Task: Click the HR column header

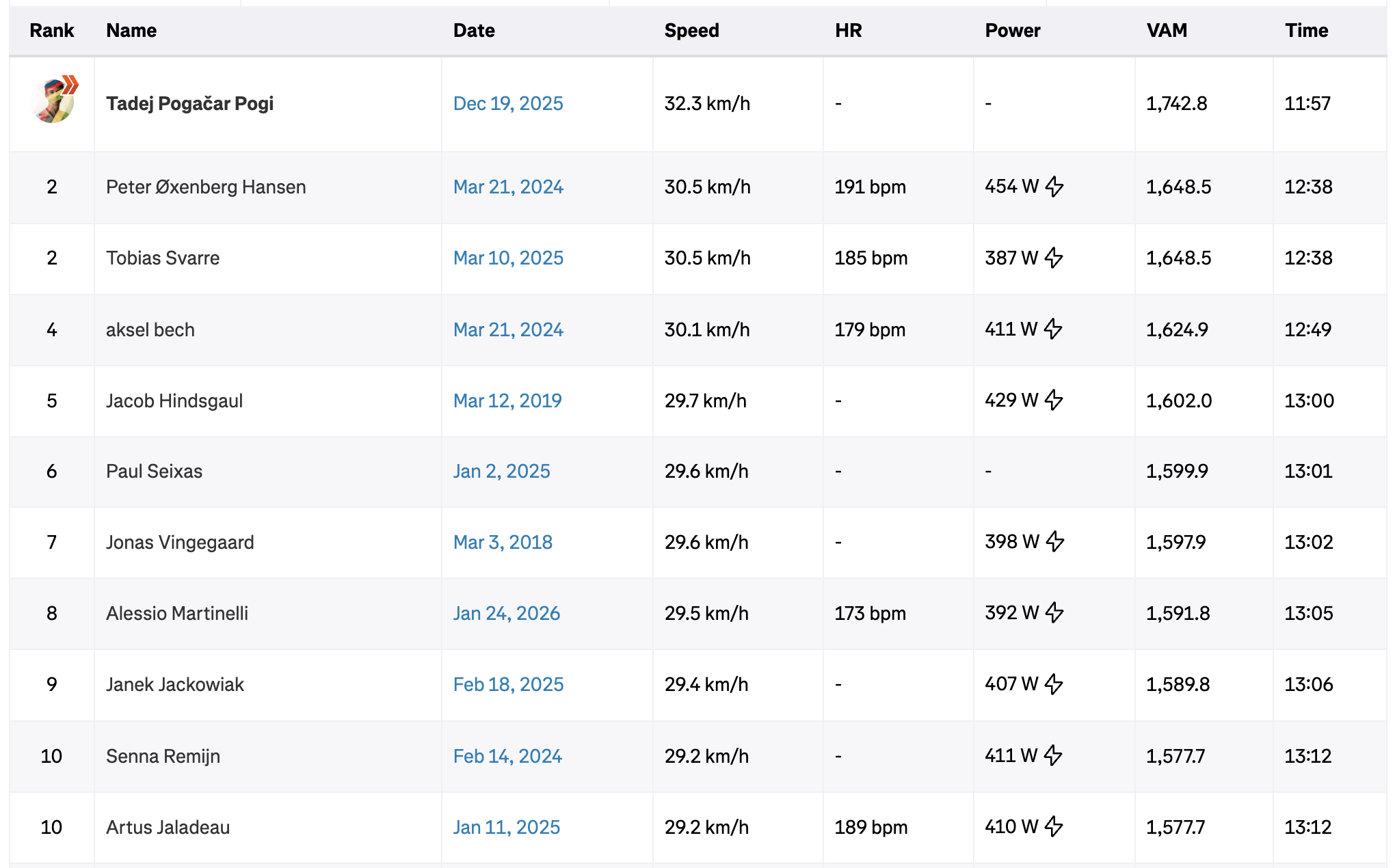Action: click(848, 30)
